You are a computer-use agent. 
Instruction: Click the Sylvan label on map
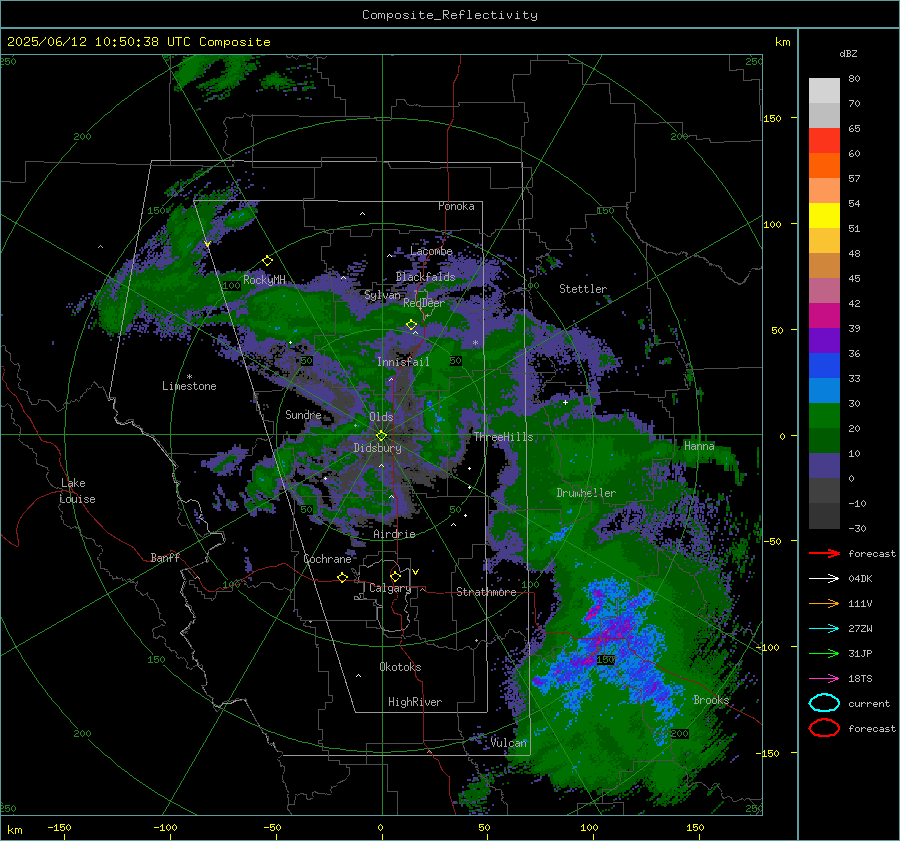click(382, 295)
